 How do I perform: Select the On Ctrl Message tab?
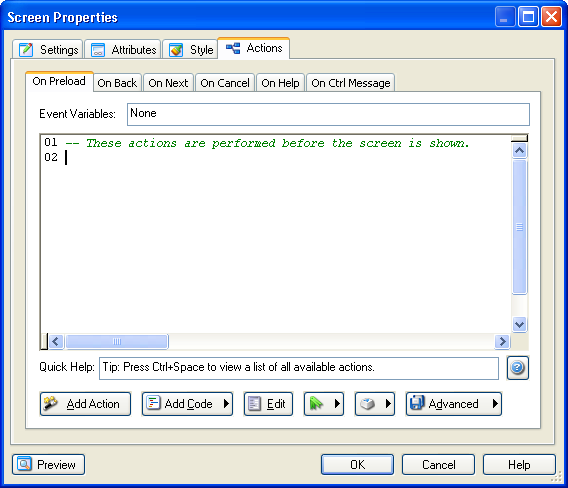tap(351, 83)
